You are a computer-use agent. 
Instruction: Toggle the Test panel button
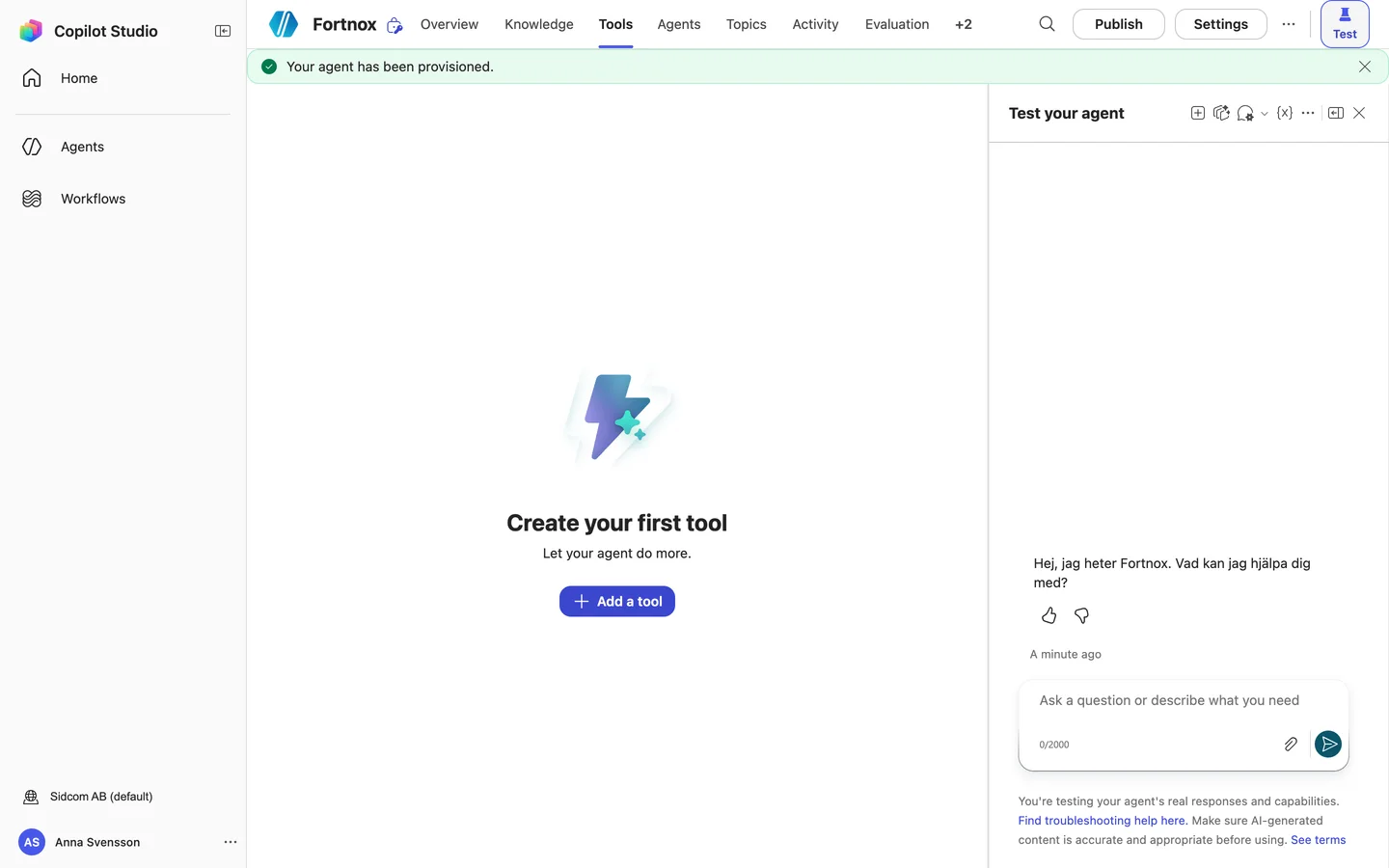point(1345,24)
